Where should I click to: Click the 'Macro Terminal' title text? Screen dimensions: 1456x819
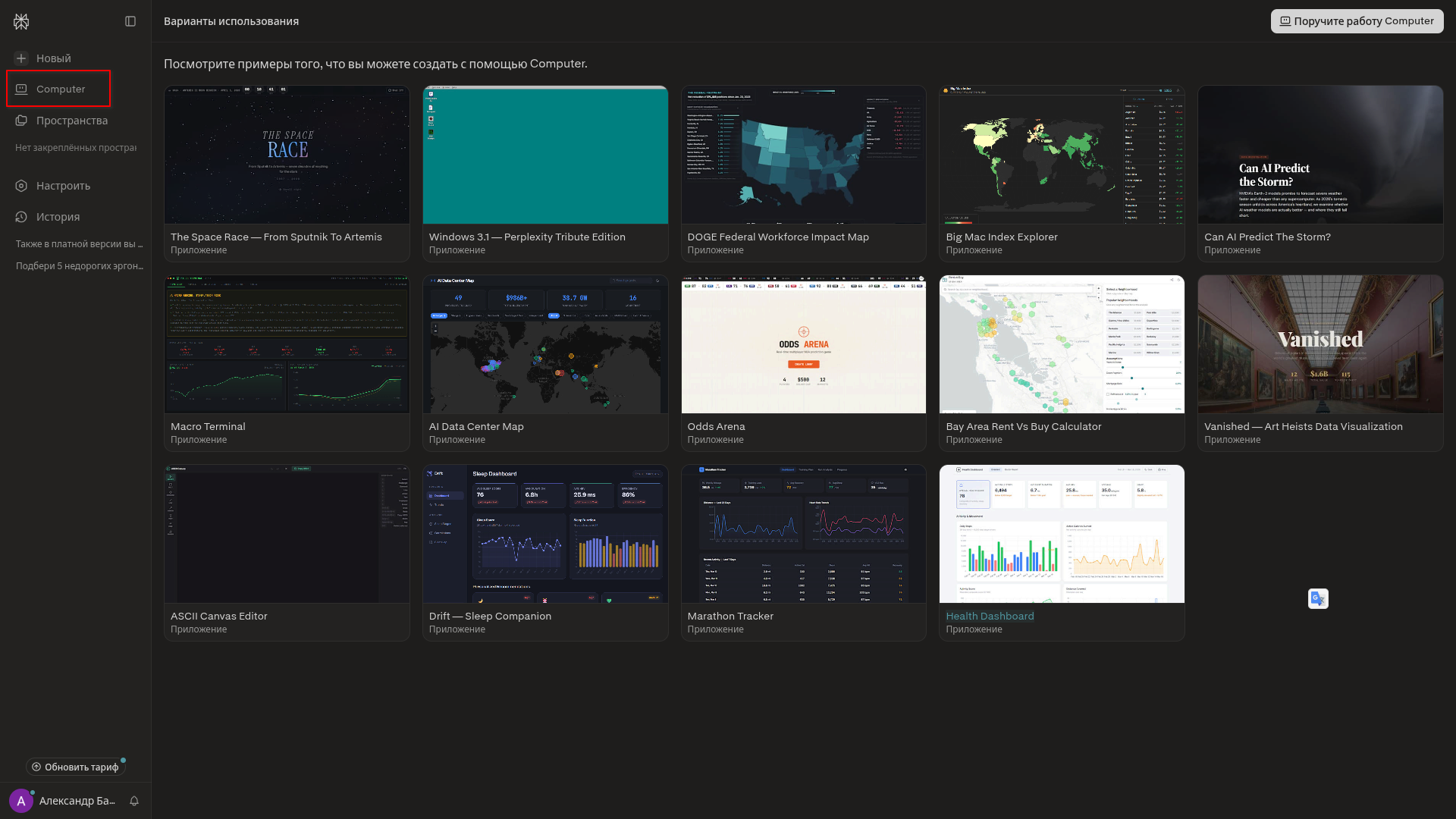coord(208,426)
